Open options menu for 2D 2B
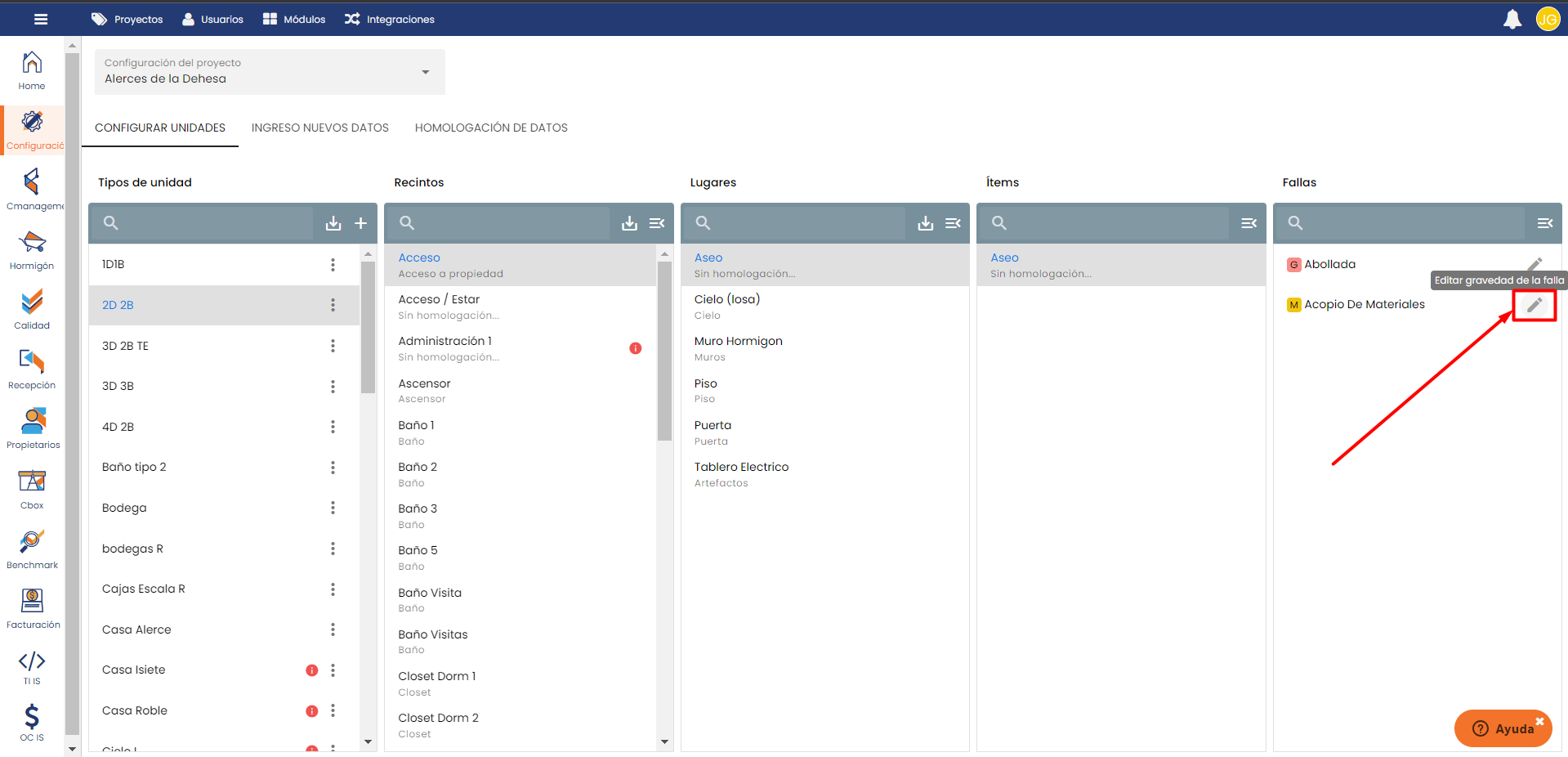Screen dimensions: 1568x757 333,305
